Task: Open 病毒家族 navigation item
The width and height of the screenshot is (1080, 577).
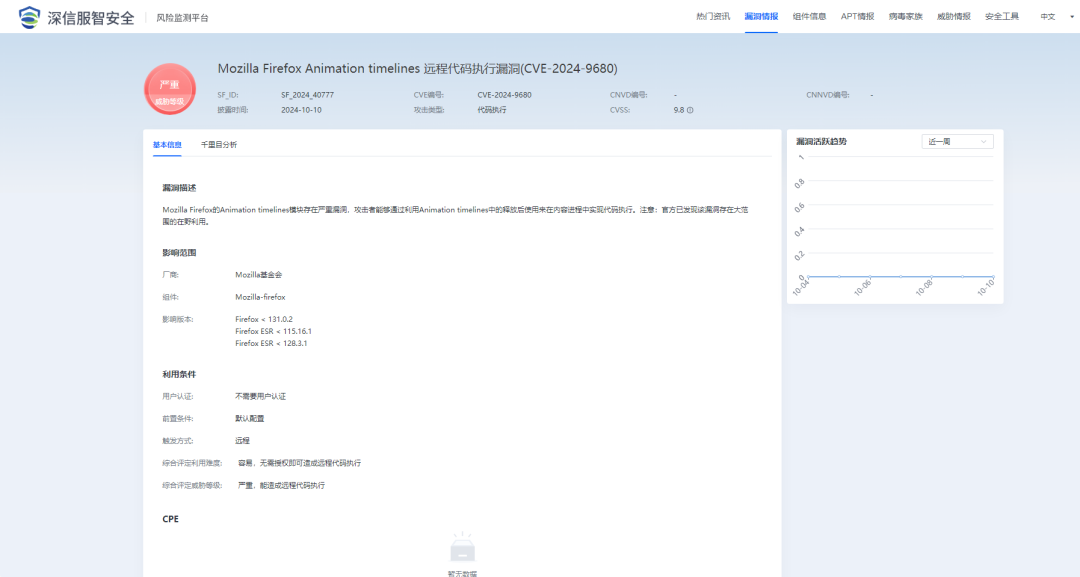Action: coord(905,17)
